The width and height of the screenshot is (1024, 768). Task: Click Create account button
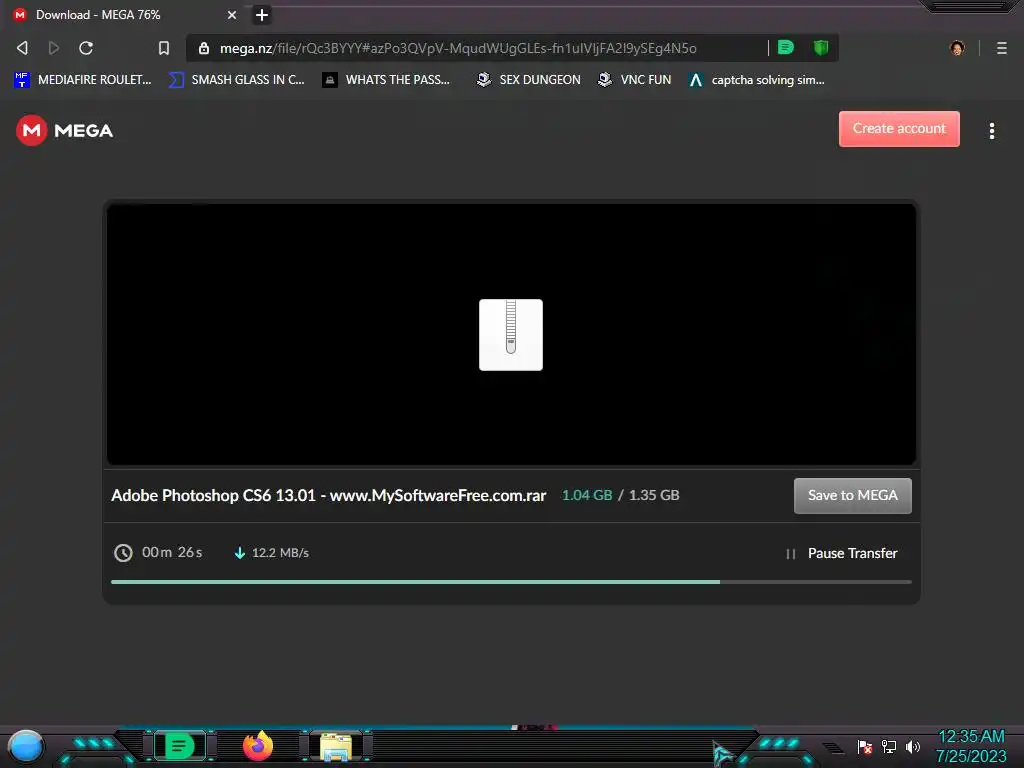[x=899, y=129]
